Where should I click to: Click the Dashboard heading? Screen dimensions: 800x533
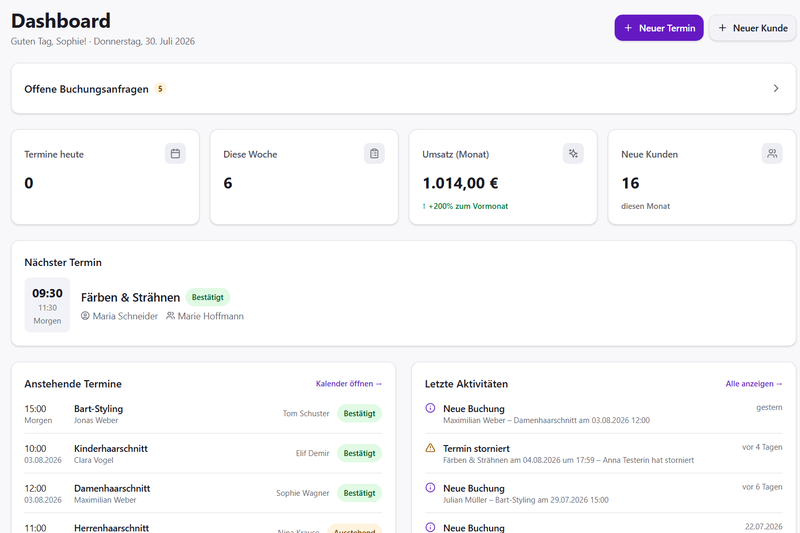click(x=61, y=21)
